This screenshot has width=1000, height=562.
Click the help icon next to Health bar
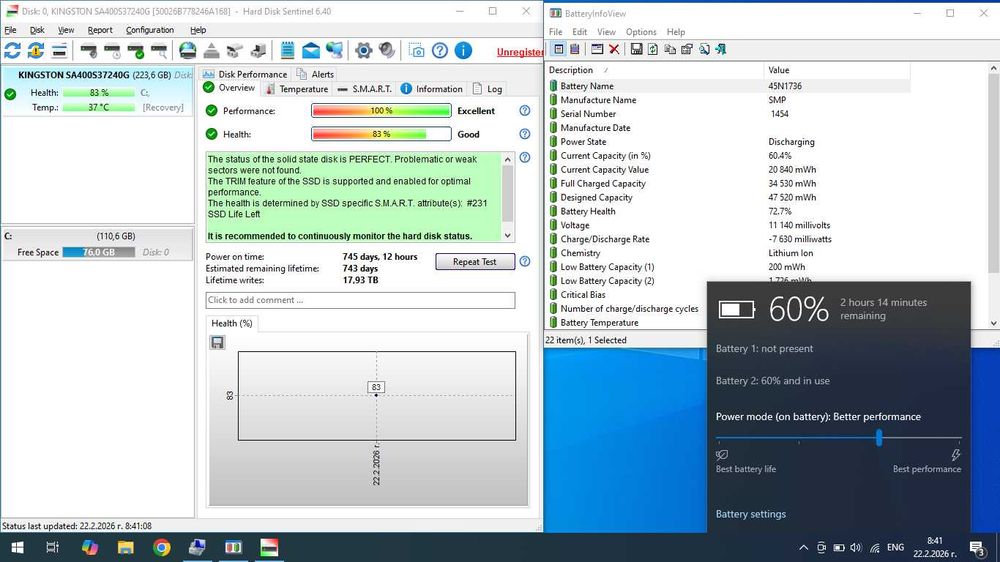point(524,134)
